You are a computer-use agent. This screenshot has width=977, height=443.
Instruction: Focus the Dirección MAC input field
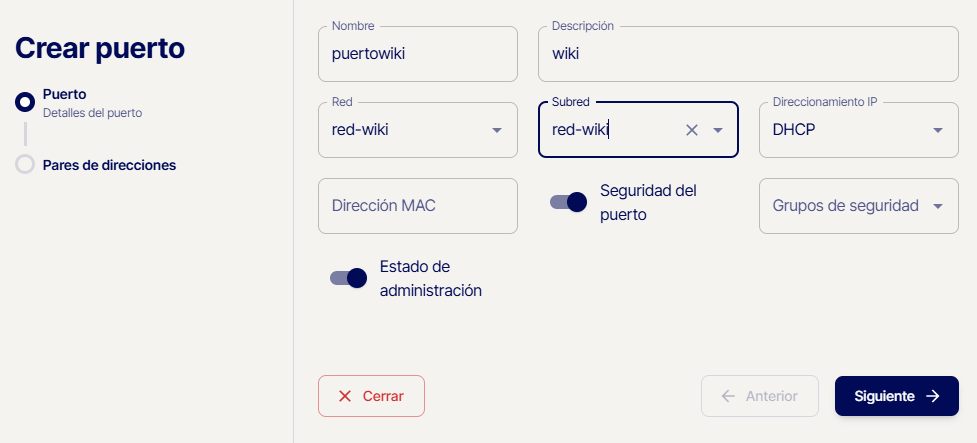point(417,206)
